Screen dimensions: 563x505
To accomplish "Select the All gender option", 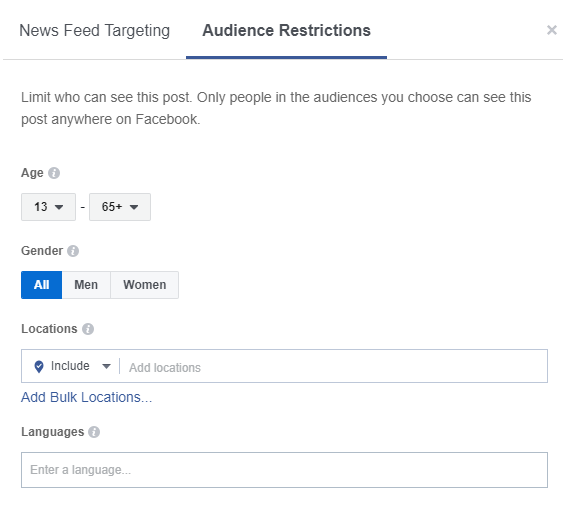I will click(x=42, y=285).
